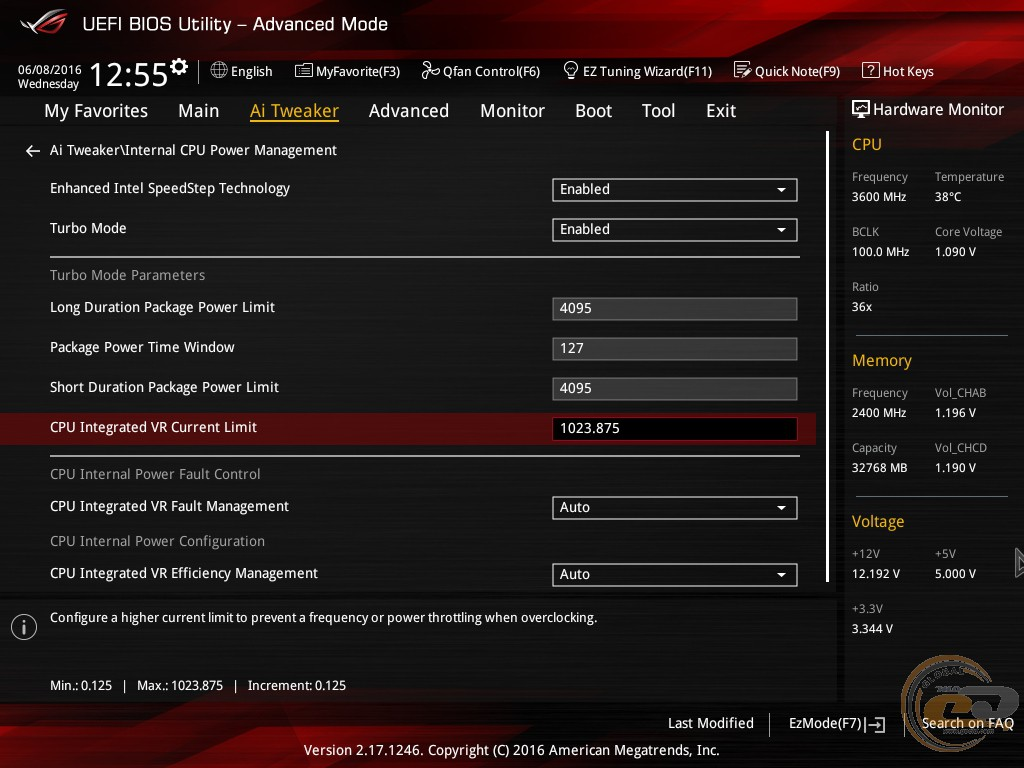Click the CPU temperature value 38°C
The height and width of the screenshot is (768, 1024).
[x=948, y=197]
